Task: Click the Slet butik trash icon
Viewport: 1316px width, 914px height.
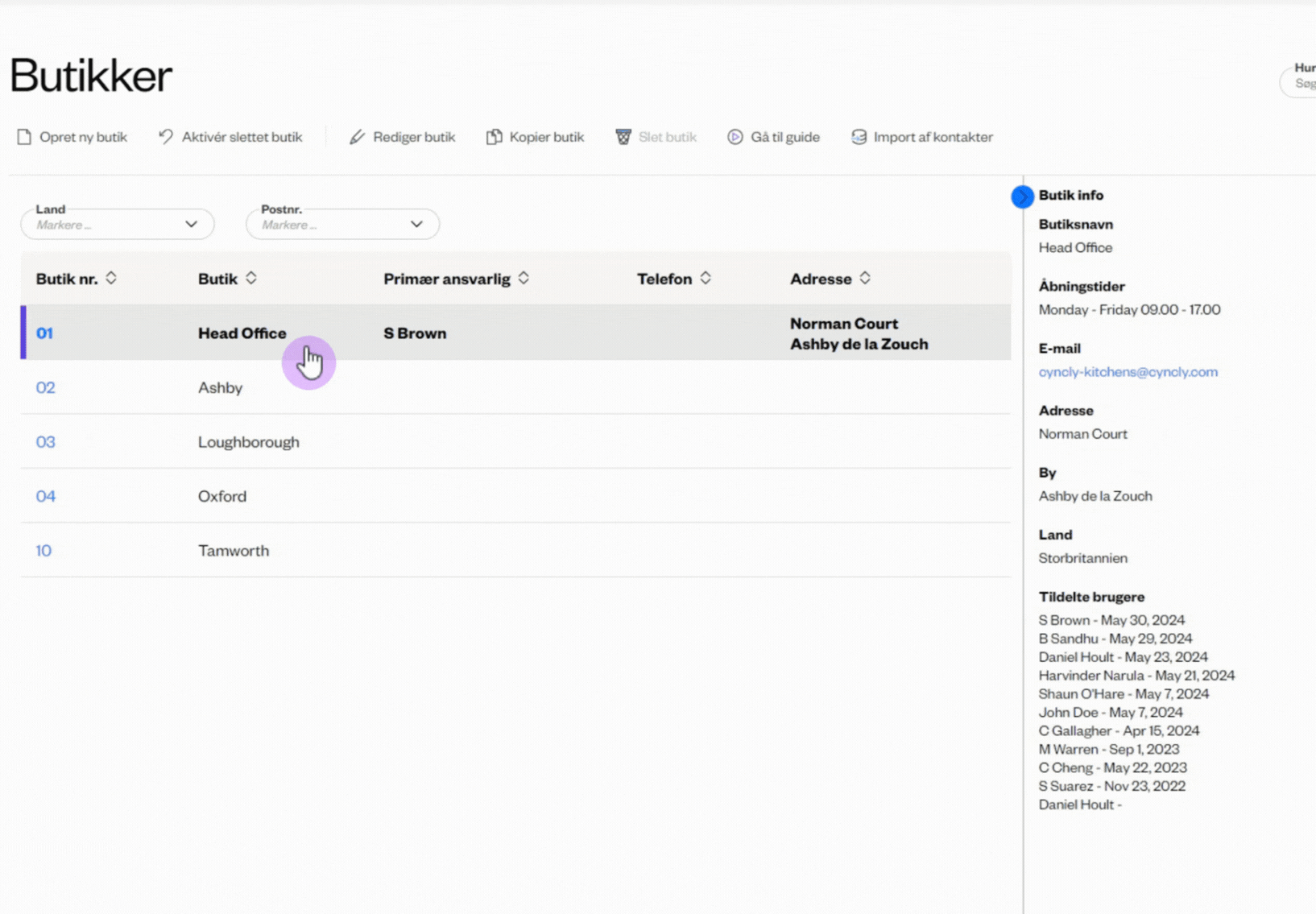Action: [x=623, y=137]
